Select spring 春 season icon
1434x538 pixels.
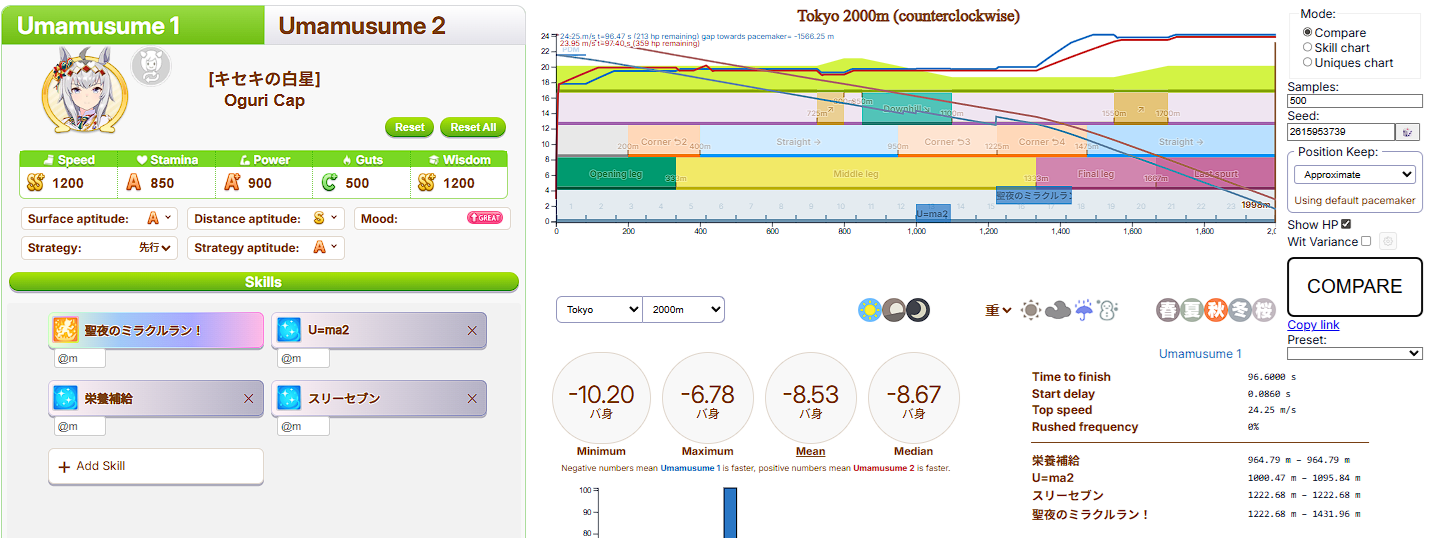click(x=1168, y=310)
